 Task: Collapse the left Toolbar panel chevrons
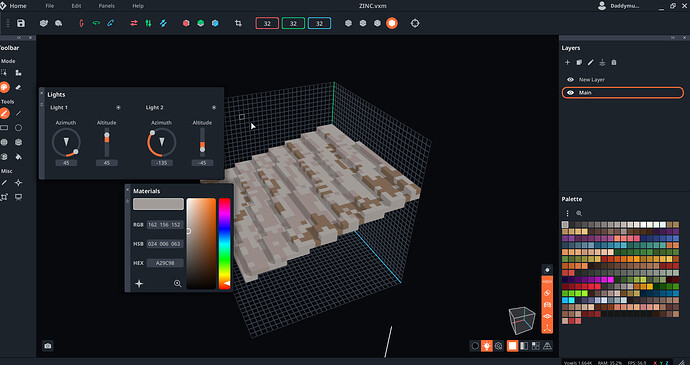(18, 38)
